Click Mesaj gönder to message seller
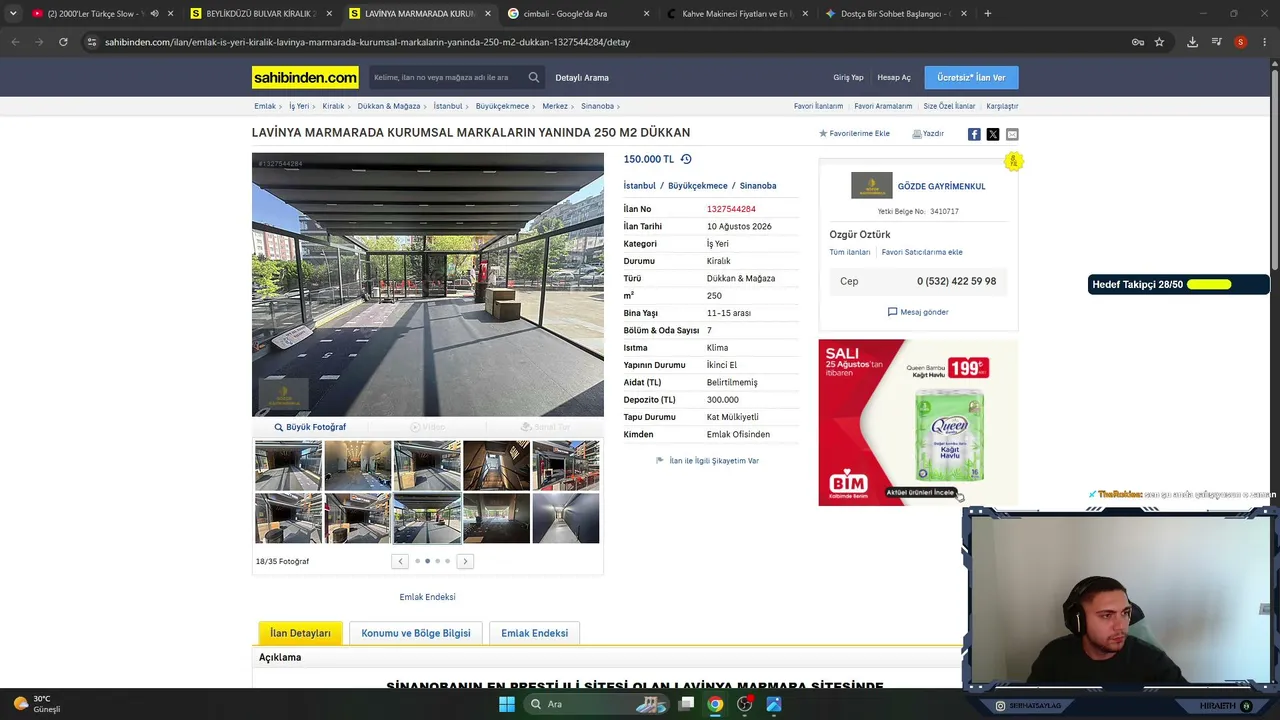1280x720 pixels. click(x=918, y=312)
